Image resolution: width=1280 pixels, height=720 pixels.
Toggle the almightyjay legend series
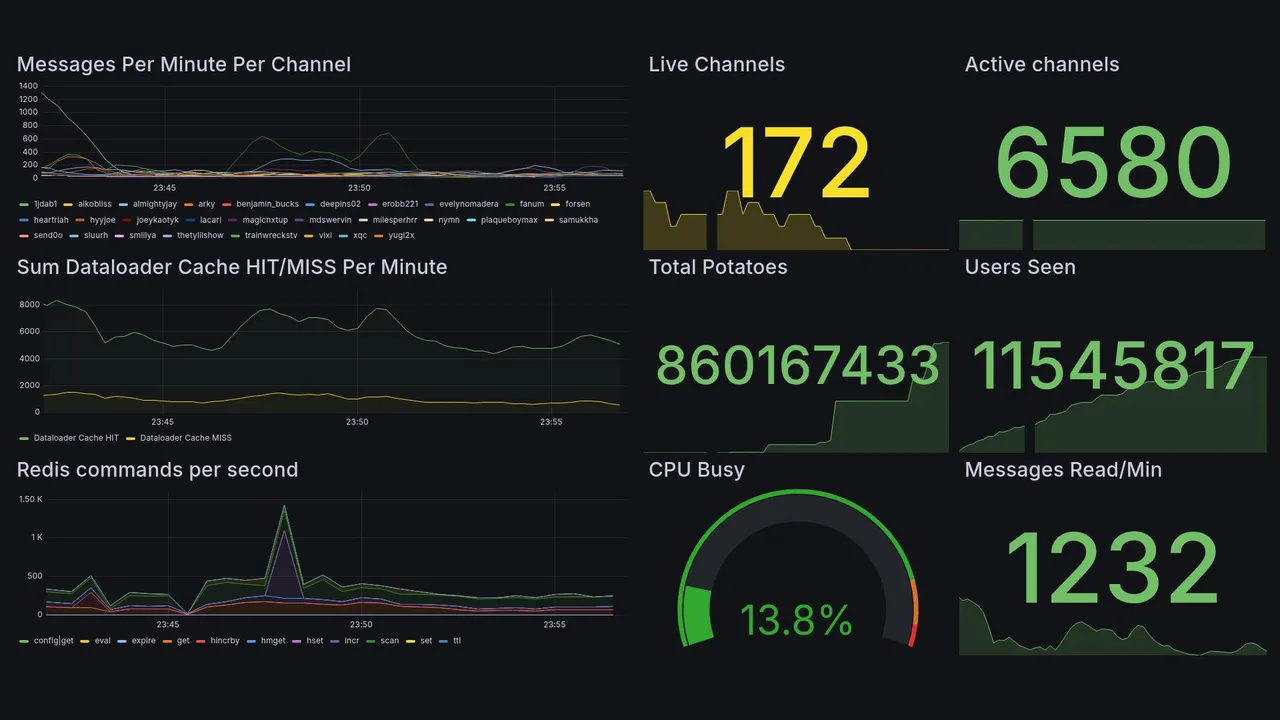point(155,204)
